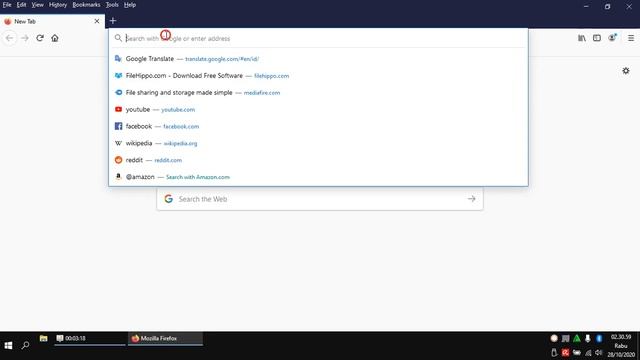Click the volume tray icon
640x360 pixels.
tap(598, 352)
